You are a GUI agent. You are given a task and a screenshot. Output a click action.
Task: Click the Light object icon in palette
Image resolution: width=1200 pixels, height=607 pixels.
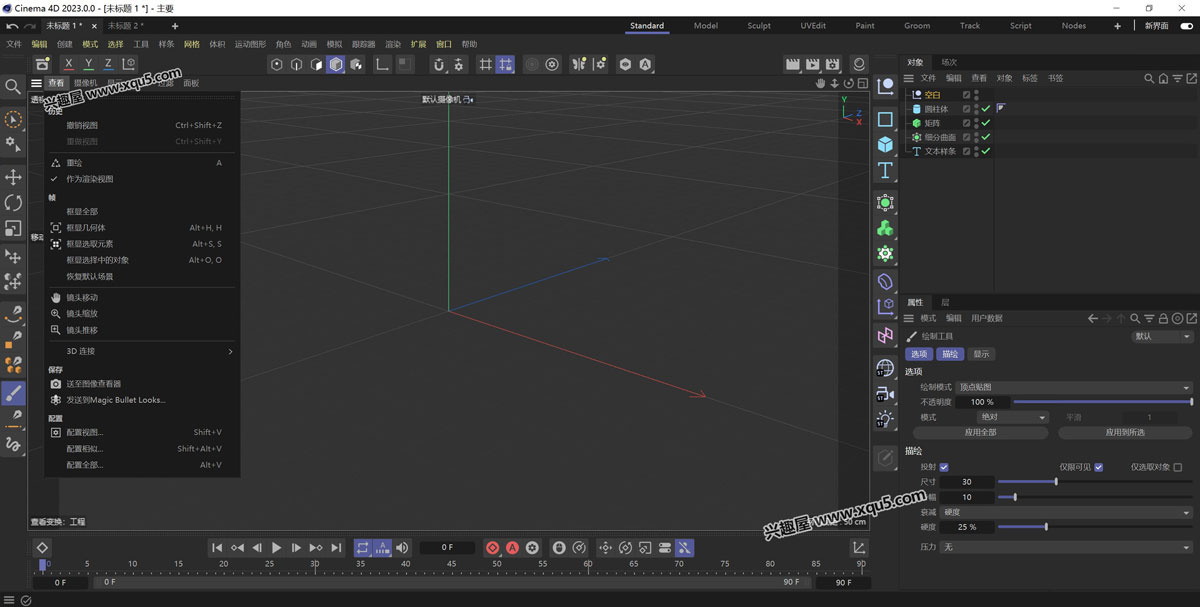point(885,419)
